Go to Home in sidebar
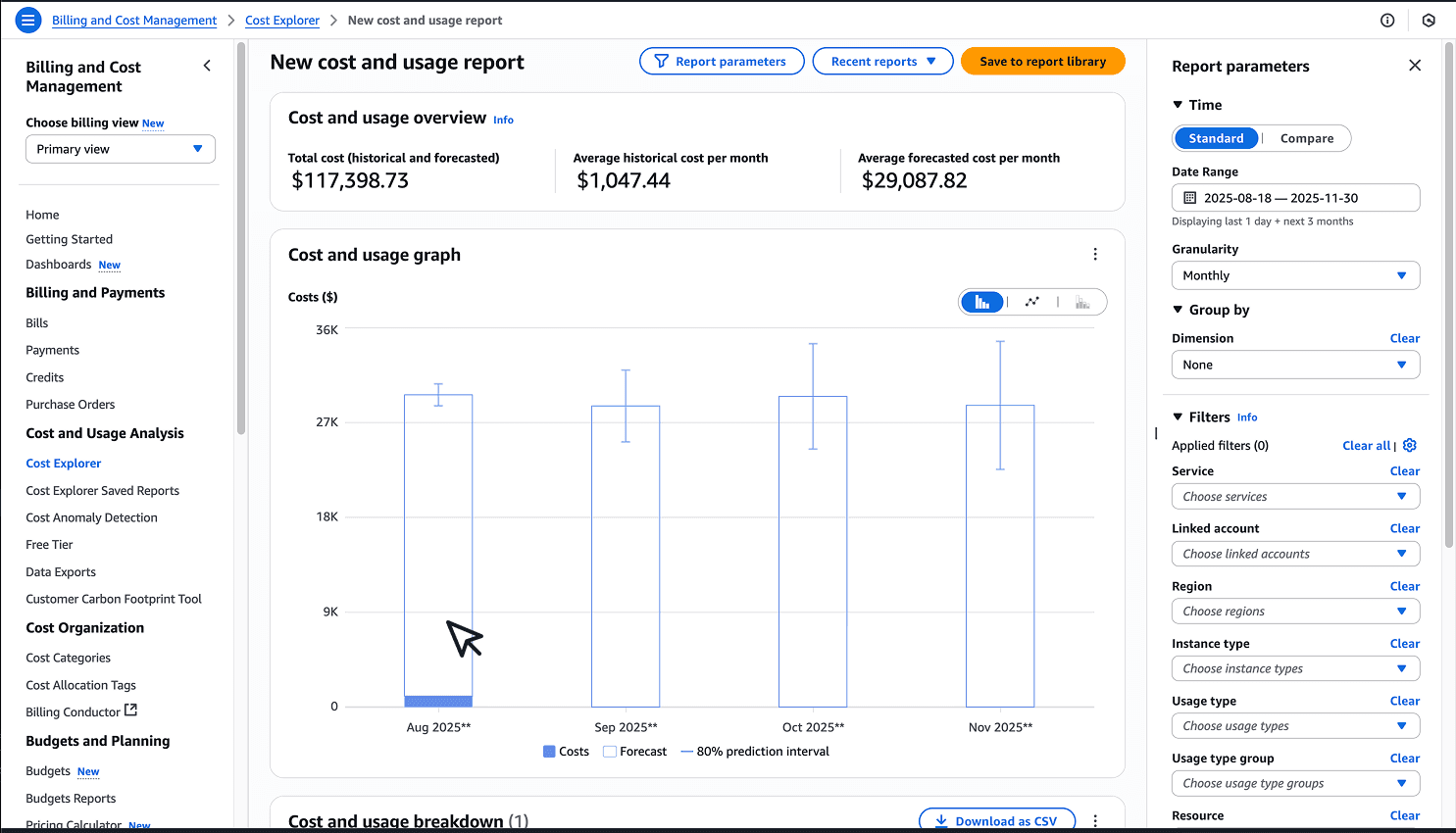 coord(42,215)
